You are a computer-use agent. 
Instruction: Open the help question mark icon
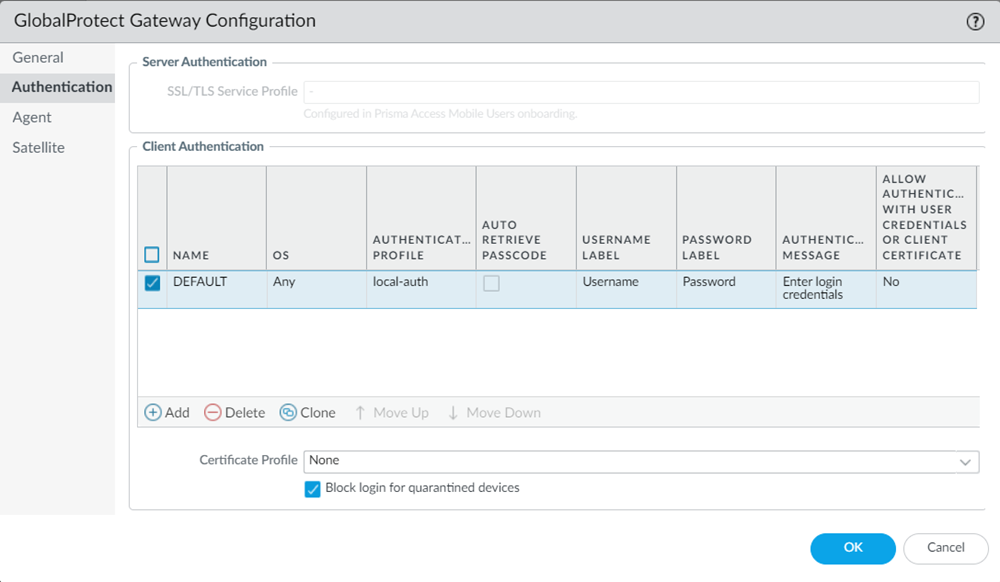pyautogui.click(x=975, y=21)
